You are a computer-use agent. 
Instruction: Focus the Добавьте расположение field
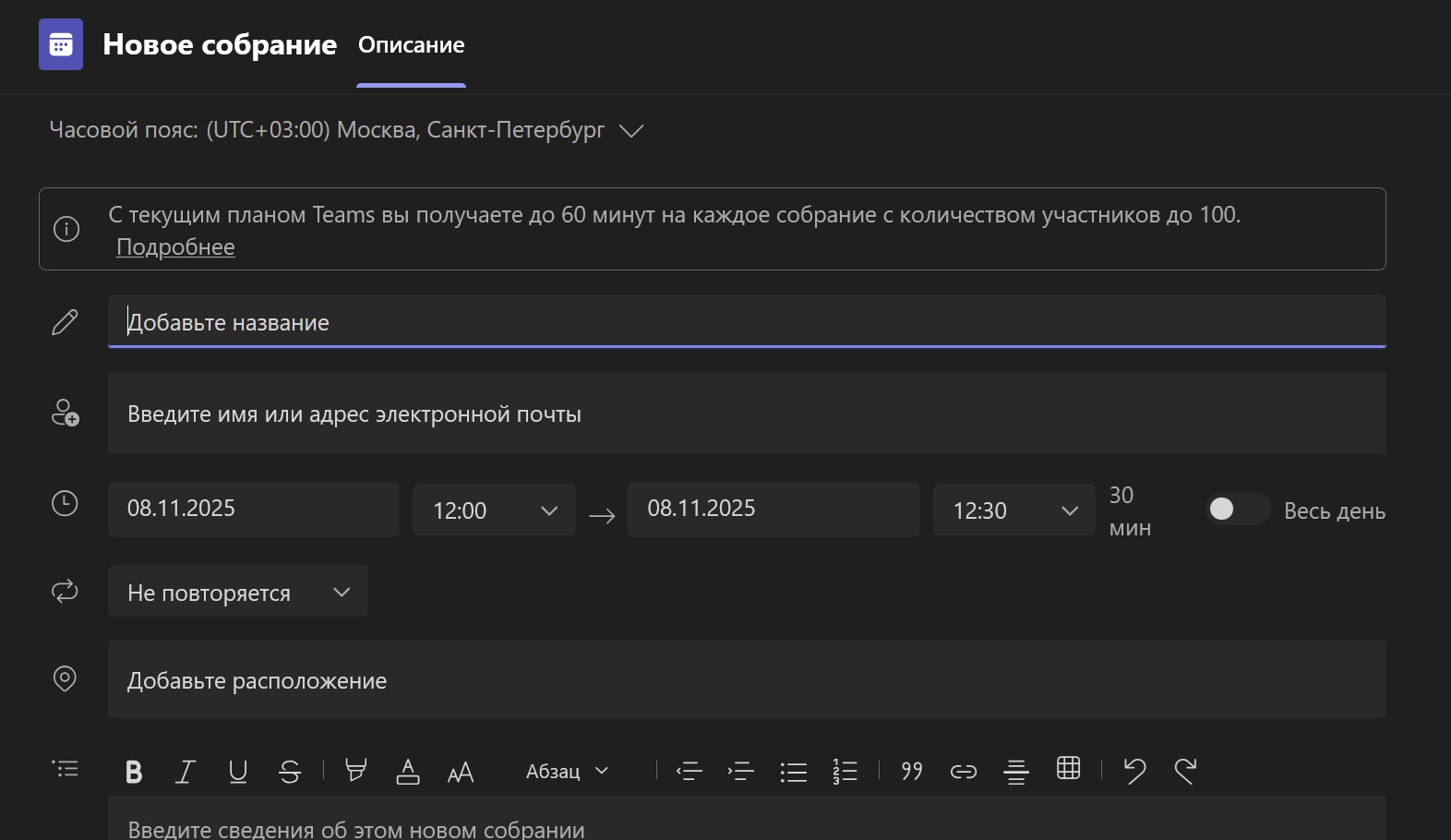(x=747, y=679)
